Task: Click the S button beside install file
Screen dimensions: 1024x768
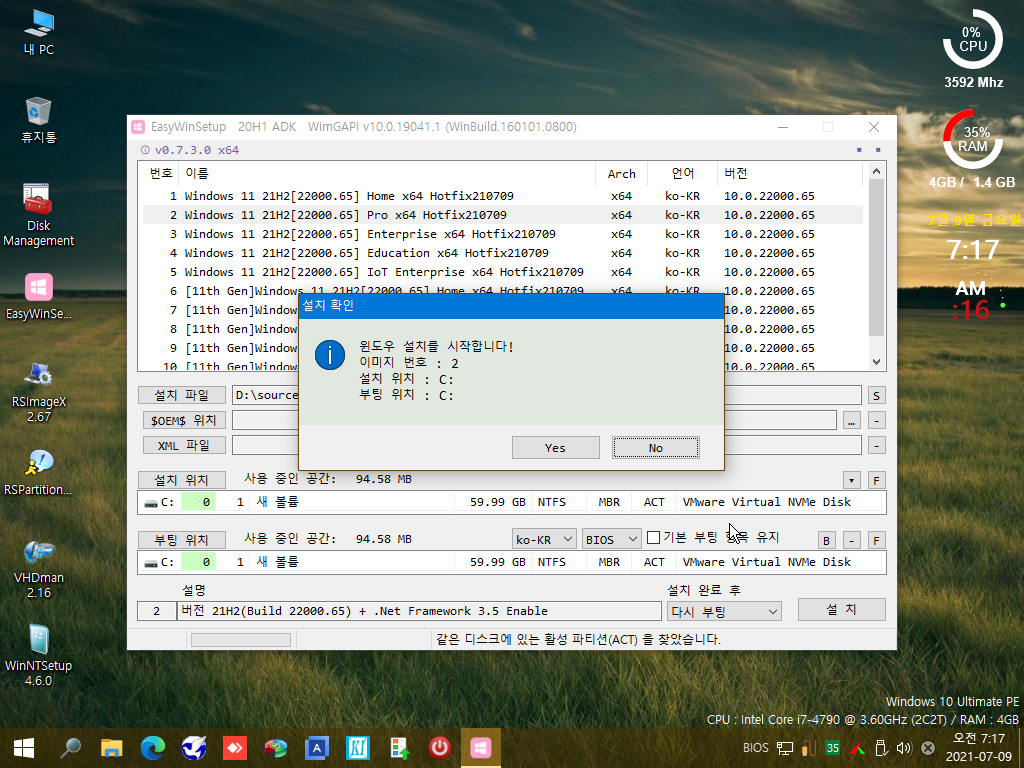Action: [x=876, y=395]
